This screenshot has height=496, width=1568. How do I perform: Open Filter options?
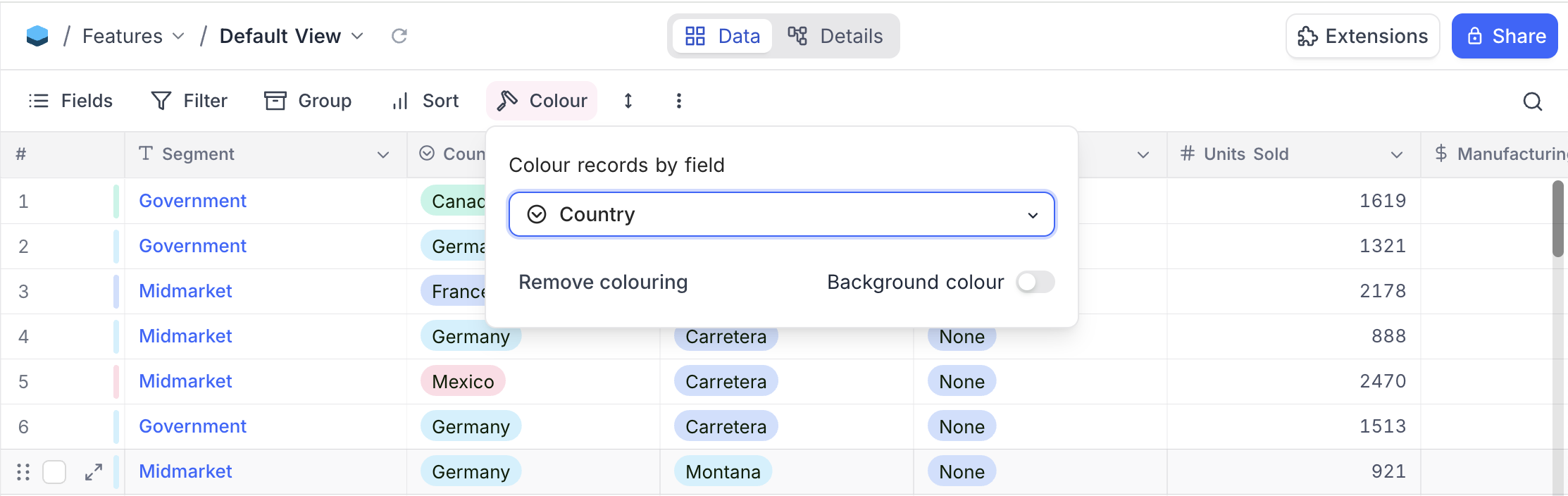tap(189, 101)
